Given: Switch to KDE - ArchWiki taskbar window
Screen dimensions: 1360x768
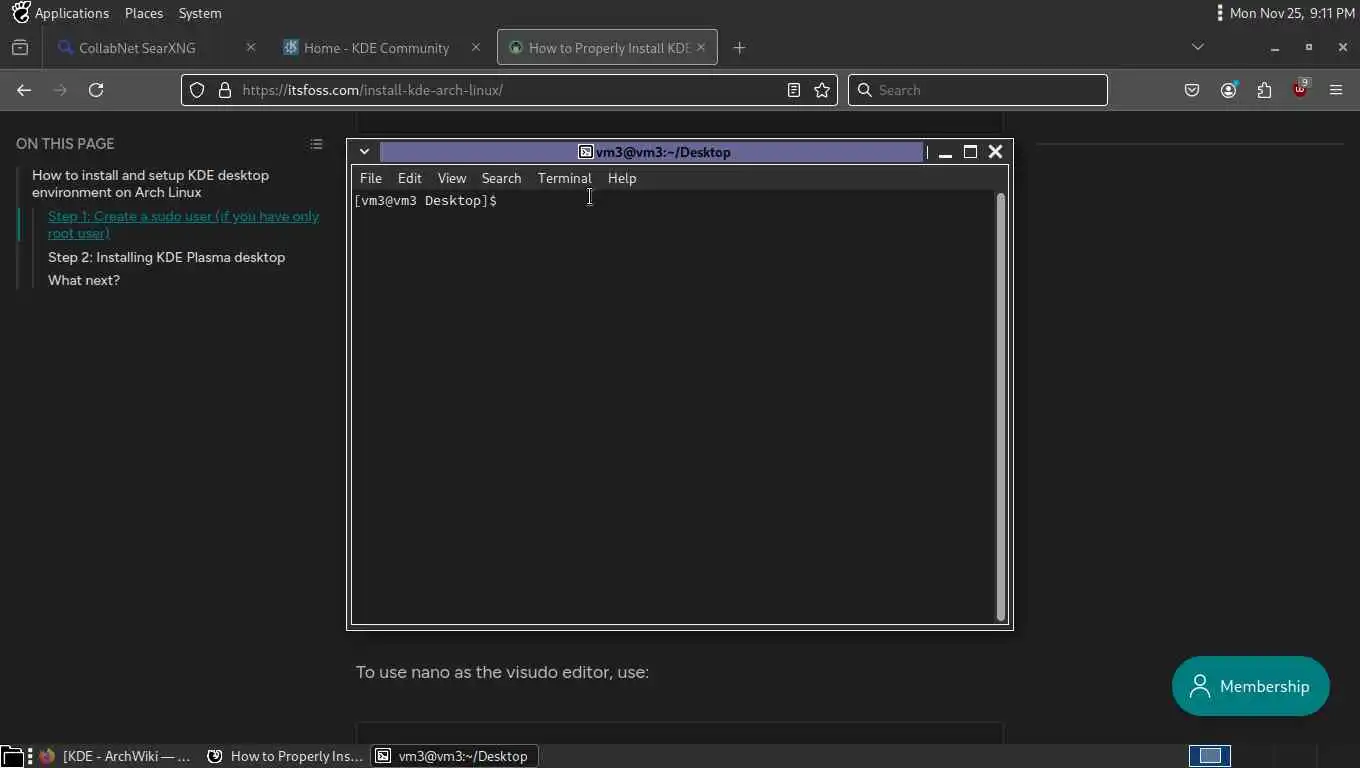Looking at the screenshot, I should [114, 756].
